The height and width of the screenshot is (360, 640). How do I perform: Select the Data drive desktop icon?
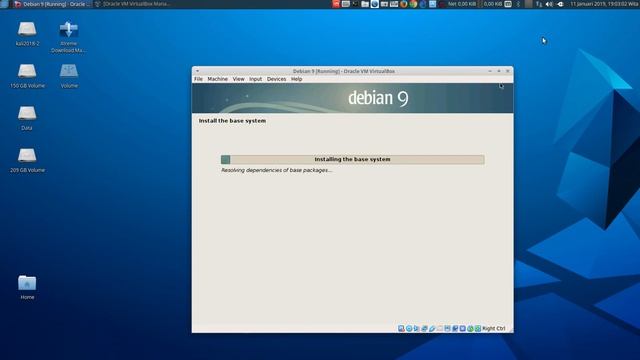[x=27, y=118]
